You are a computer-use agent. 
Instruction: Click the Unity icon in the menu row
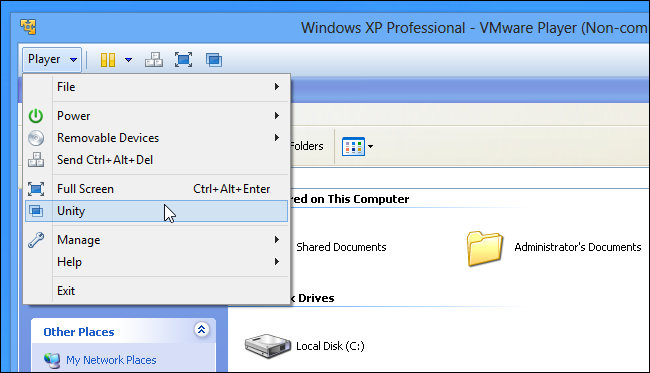pyautogui.click(x=36, y=211)
